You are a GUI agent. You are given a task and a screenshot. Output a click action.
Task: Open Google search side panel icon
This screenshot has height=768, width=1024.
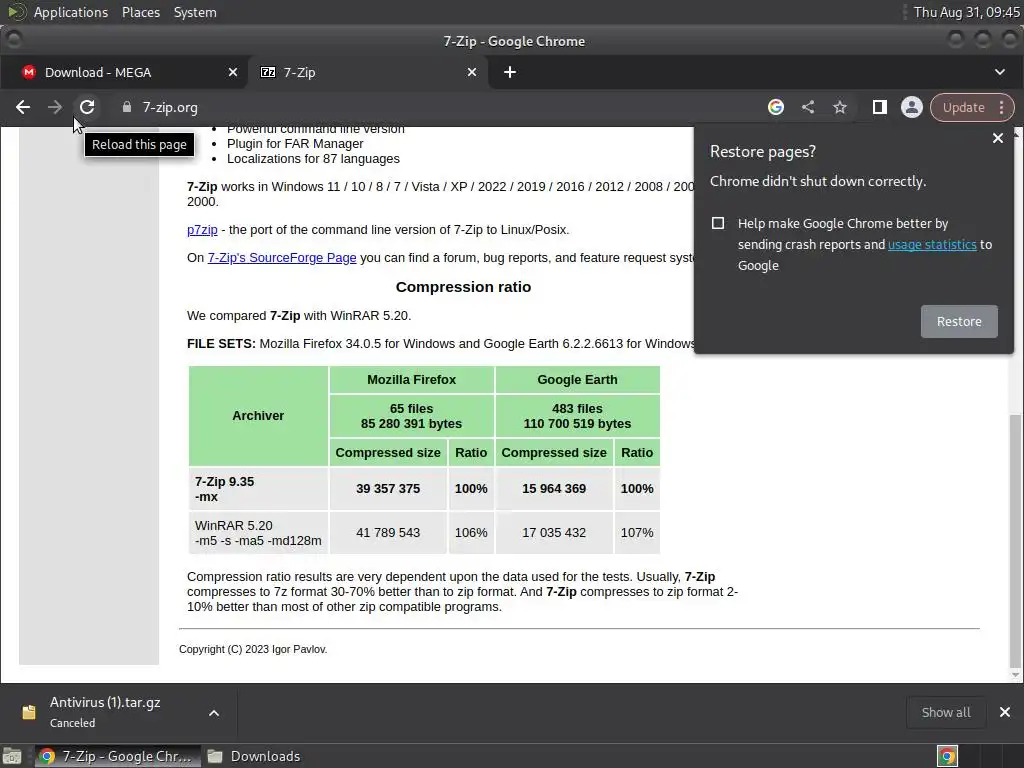pyautogui.click(x=776, y=107)
